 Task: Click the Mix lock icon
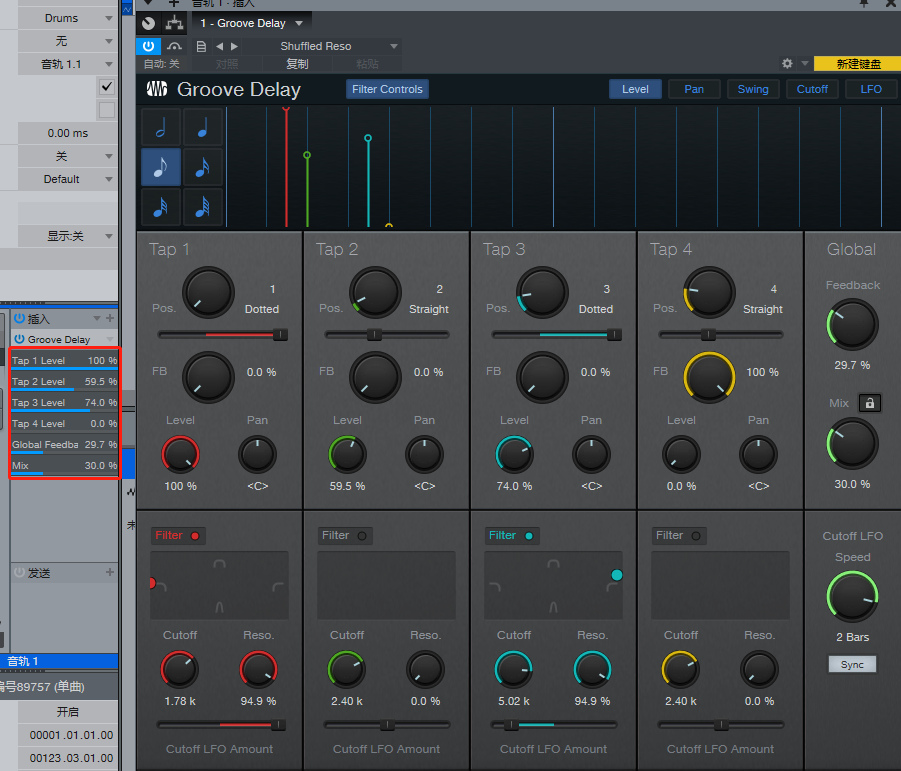869,403
